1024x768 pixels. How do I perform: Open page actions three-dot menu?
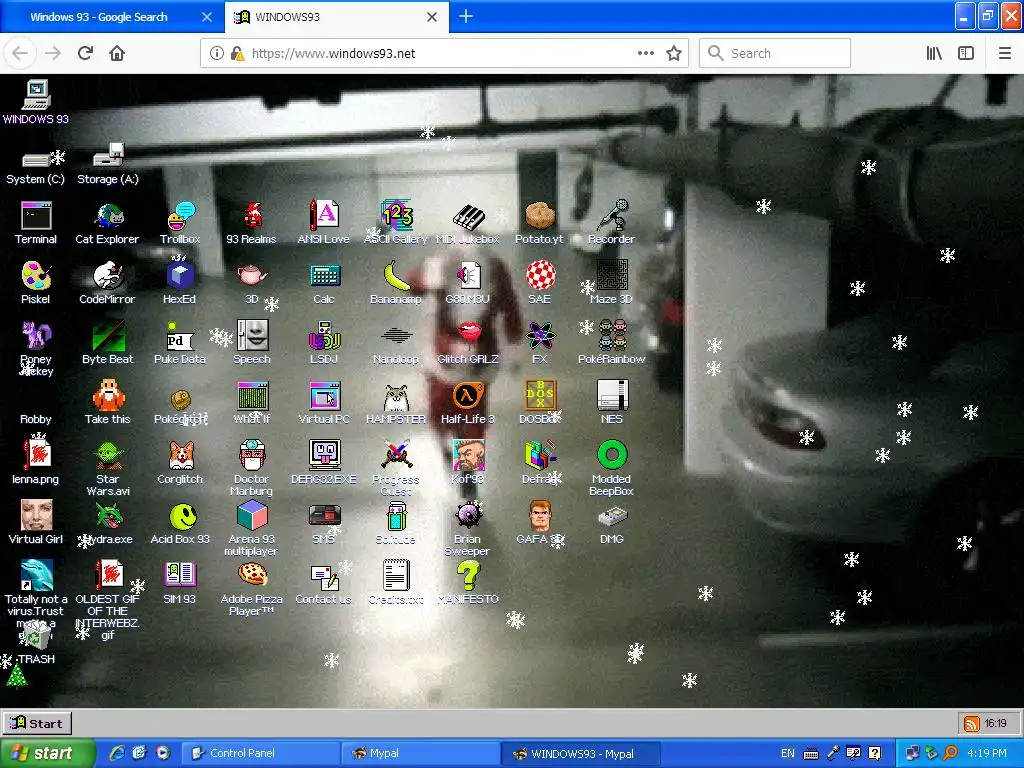pos(646,53)
